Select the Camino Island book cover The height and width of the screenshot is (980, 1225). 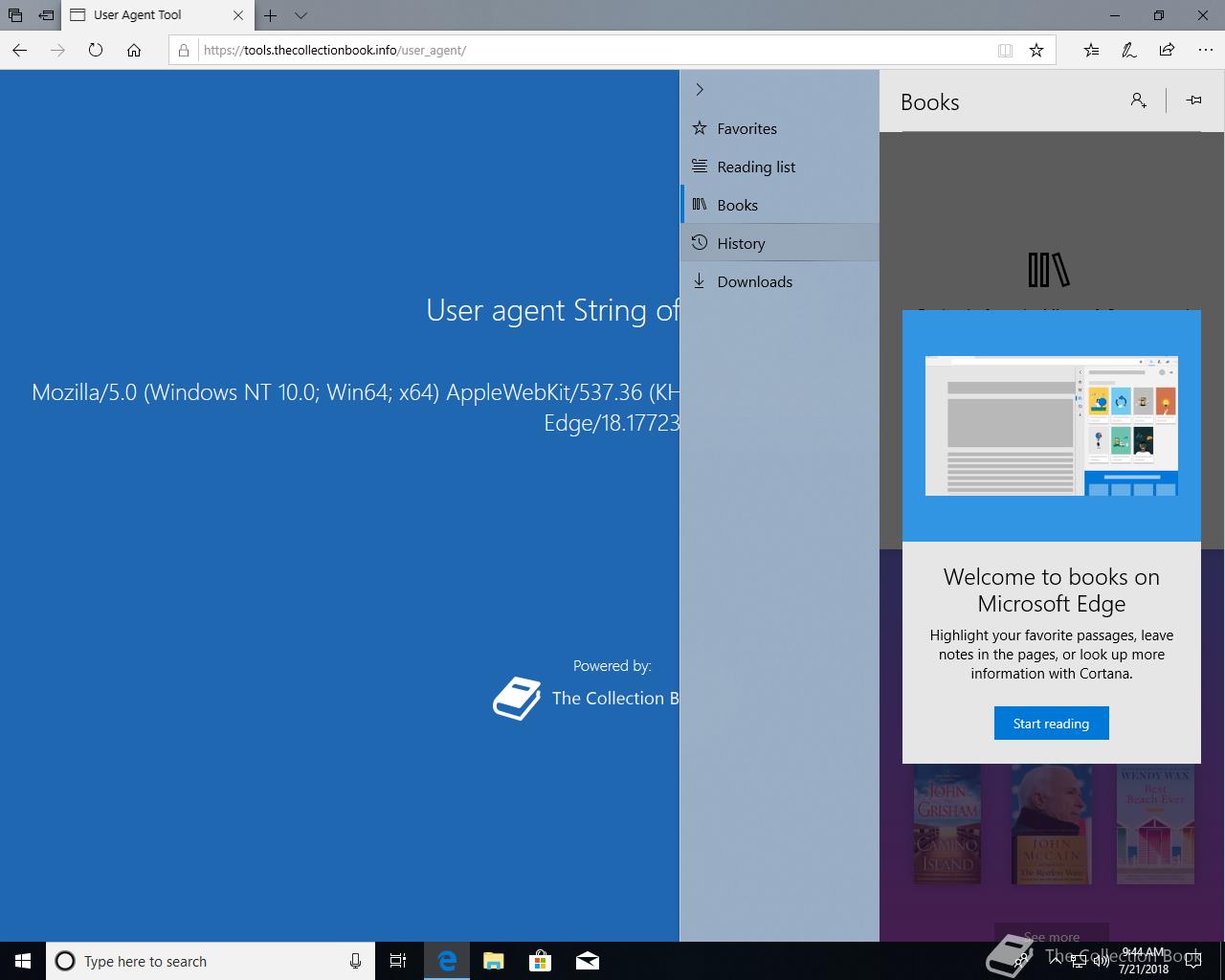pyautogui.click(x=947, y=823)
